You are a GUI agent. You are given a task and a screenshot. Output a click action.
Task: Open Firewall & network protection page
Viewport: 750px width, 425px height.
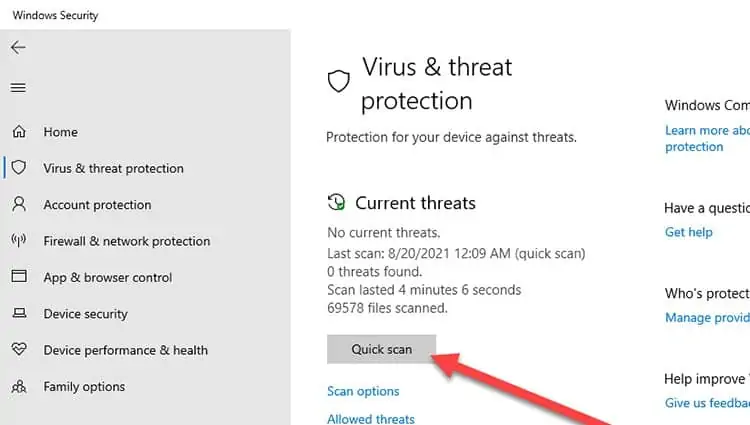click(126, 241)
